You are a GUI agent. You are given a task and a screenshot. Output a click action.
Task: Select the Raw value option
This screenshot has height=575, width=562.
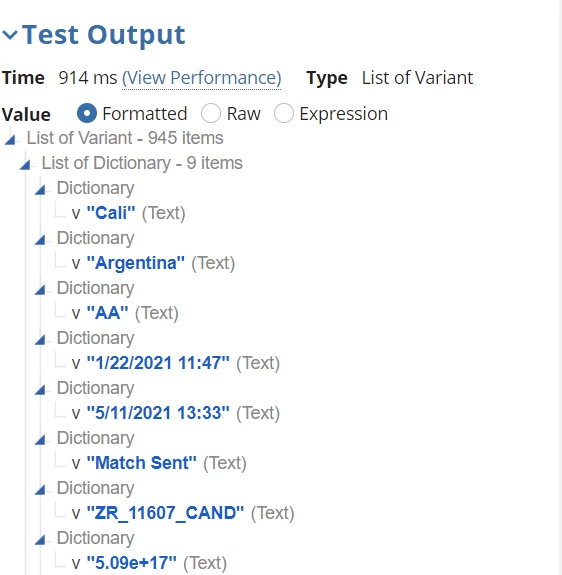point(211,113)
